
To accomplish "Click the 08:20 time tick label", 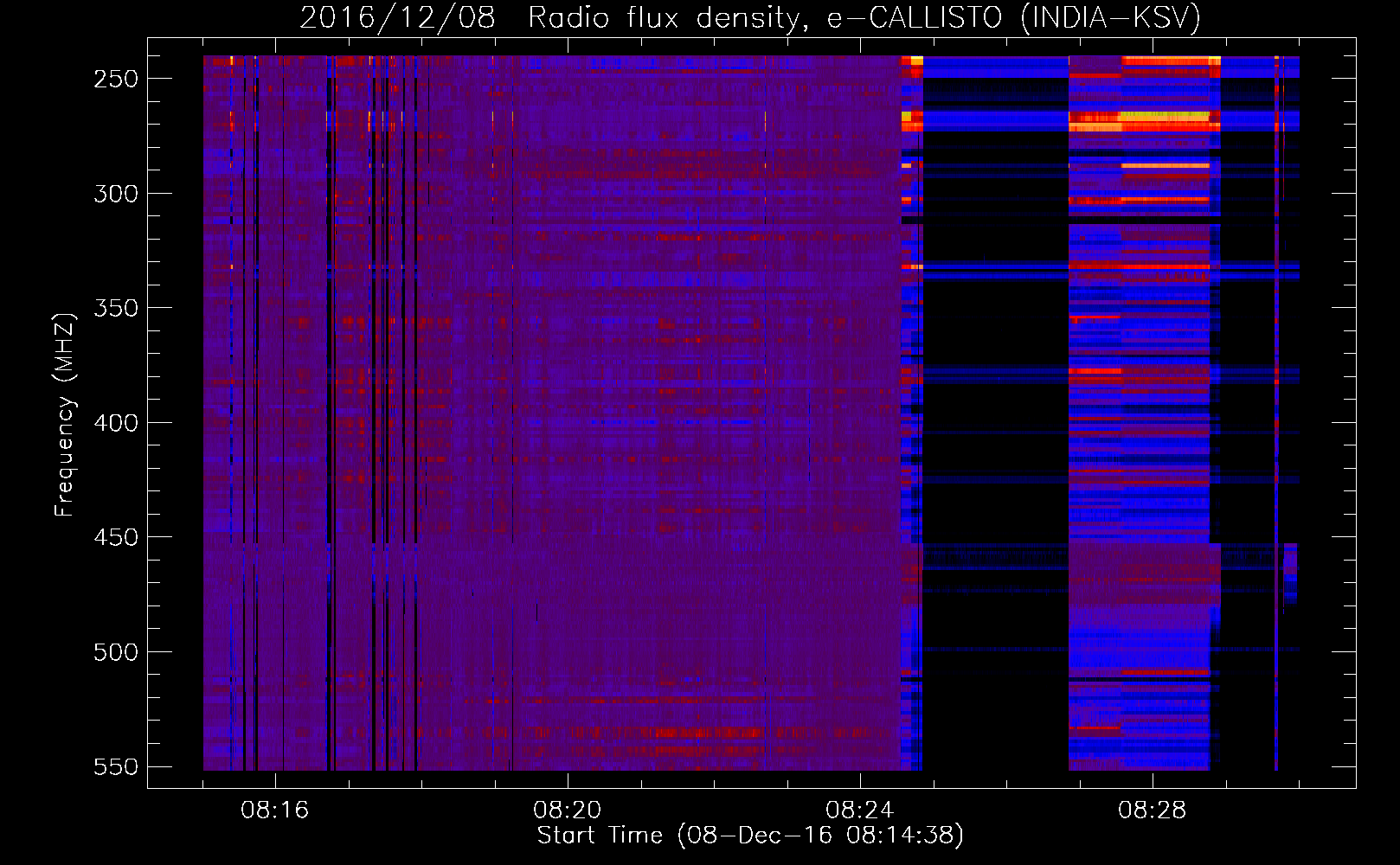I will point(568,811).
